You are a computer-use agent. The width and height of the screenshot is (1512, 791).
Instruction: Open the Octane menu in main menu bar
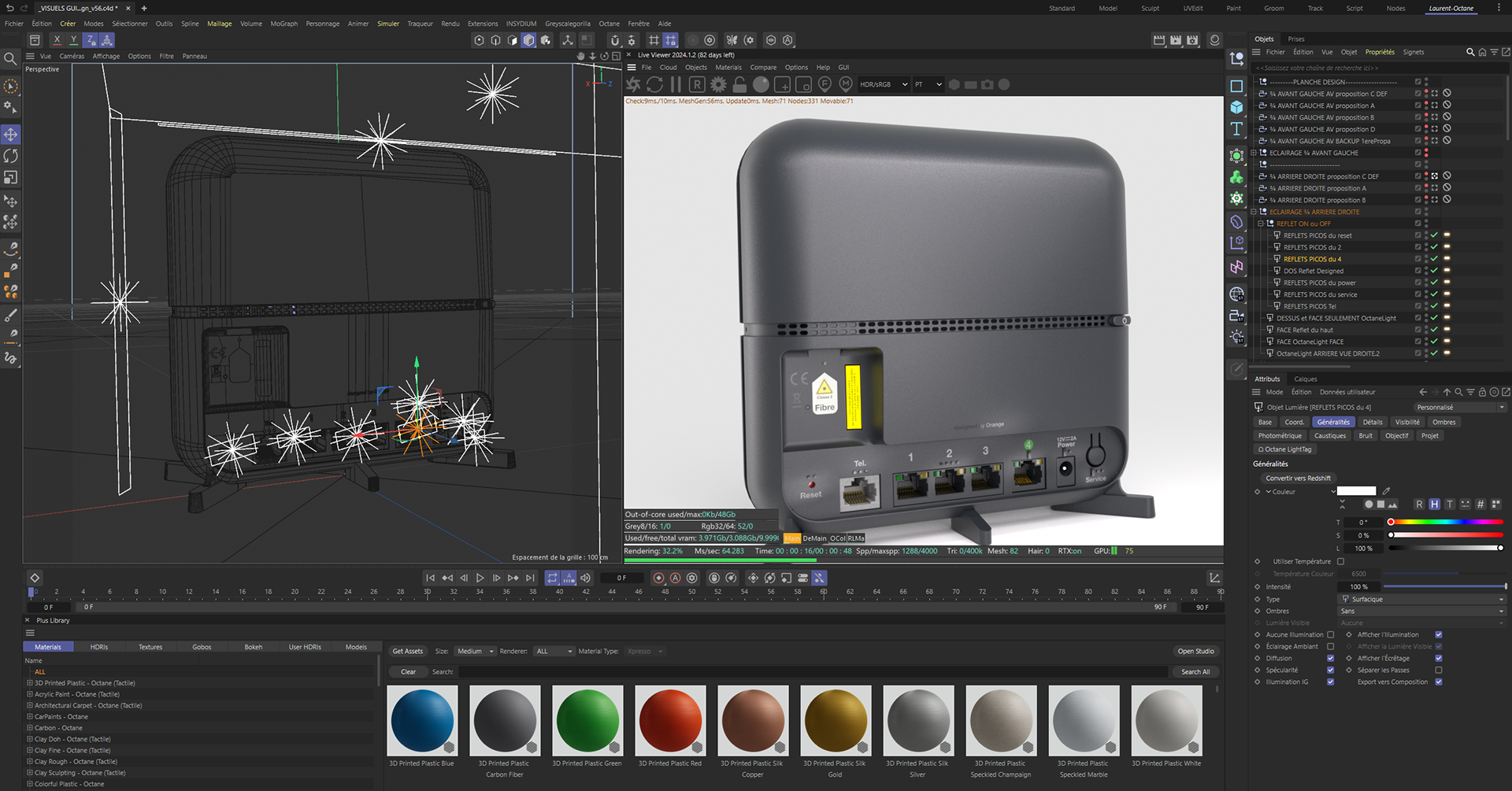click(x=609, y=24)
